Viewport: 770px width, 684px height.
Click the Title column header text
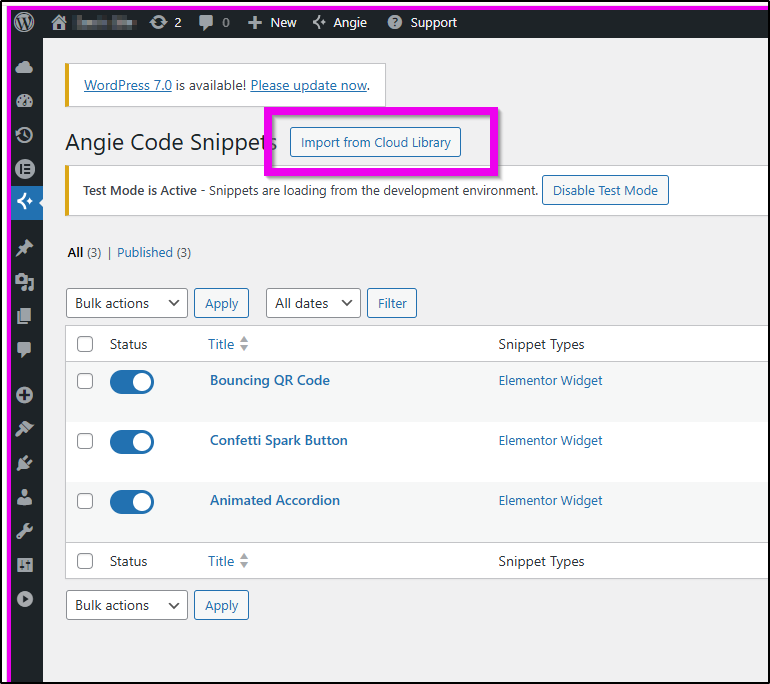point(220,344)
